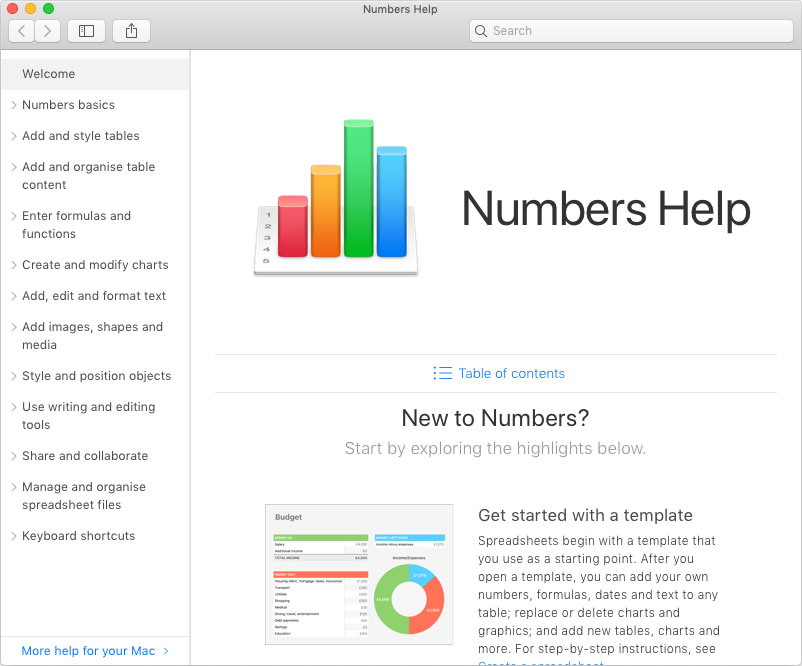This screenshot has height=666, width=802.
Task: Expand Create and modify charts chevron
Action: point(14,265)
